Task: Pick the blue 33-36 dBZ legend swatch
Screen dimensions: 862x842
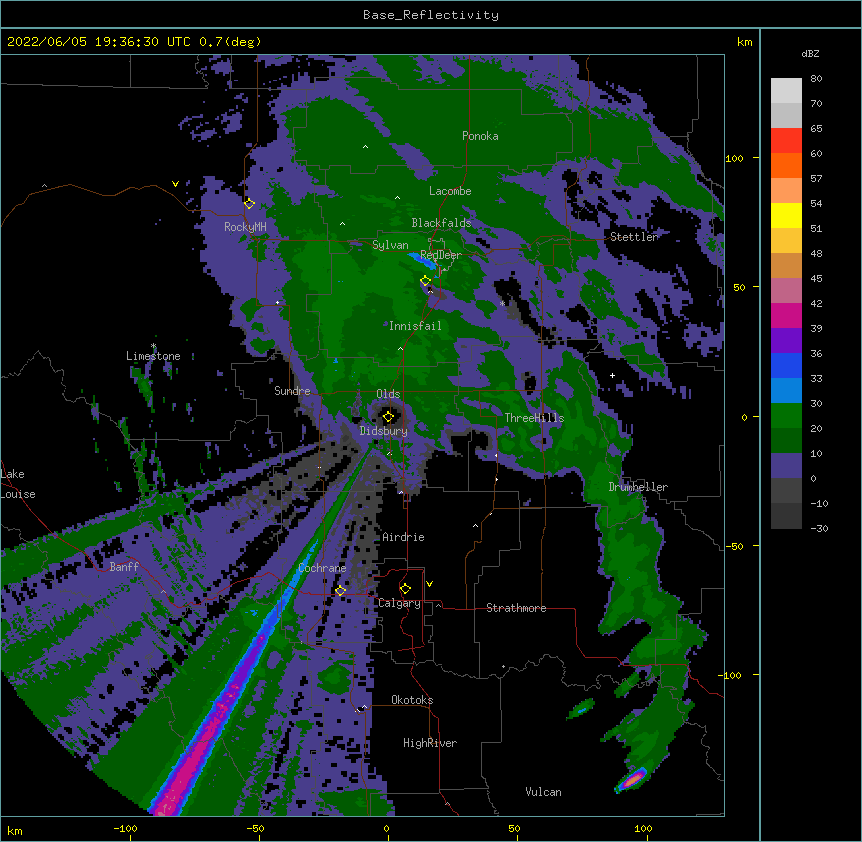Action: coord(786,365)
